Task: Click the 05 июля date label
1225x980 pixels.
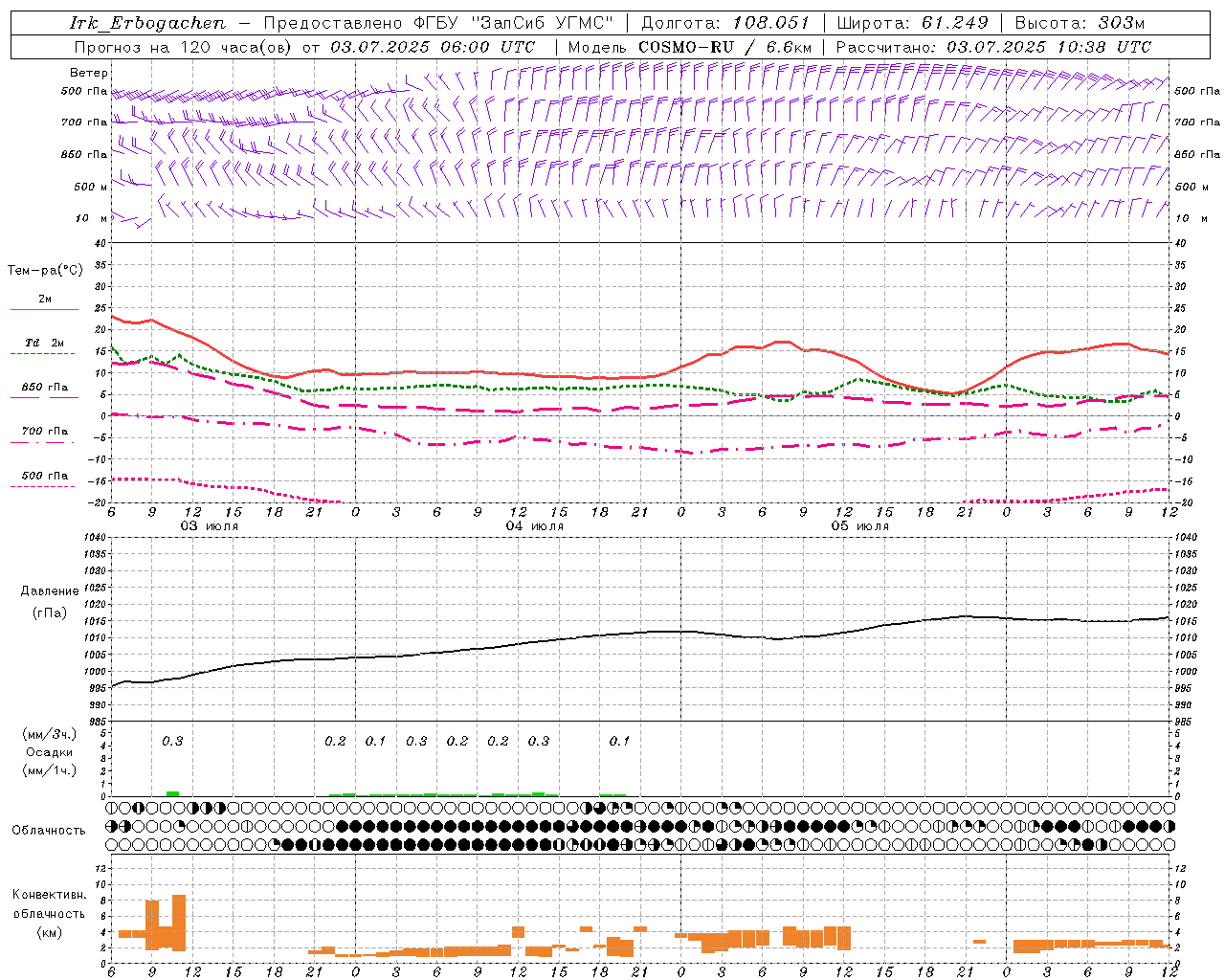Action: click(x=860, y=526)
